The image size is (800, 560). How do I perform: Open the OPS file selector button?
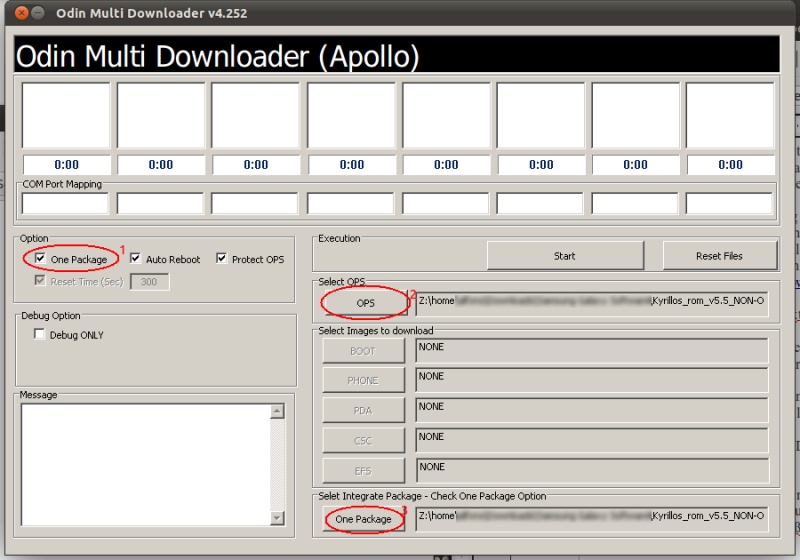[x=365, y=303]
